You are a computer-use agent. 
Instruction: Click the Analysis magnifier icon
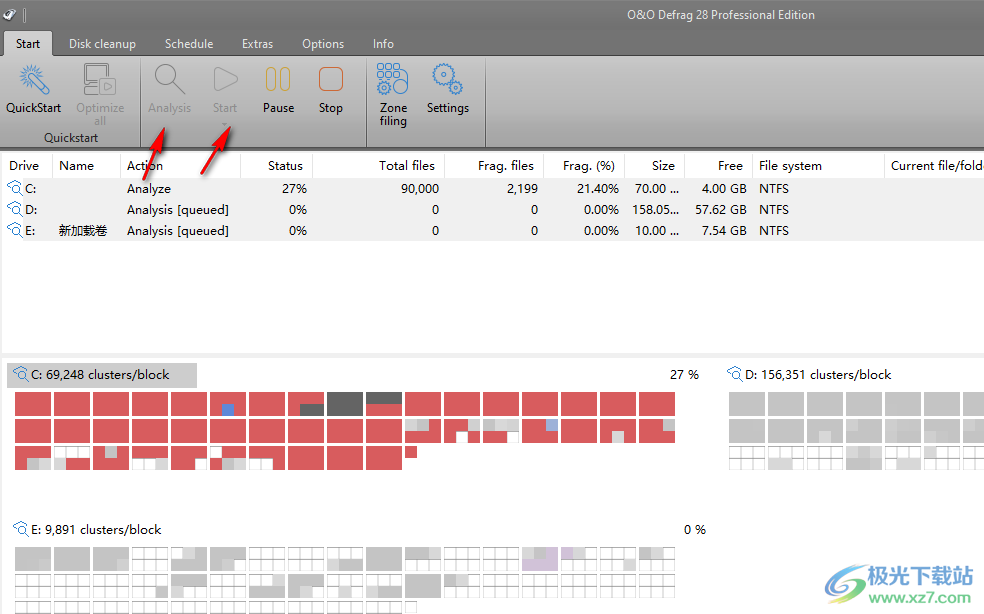pyautogui.click(x=169, y=80)
